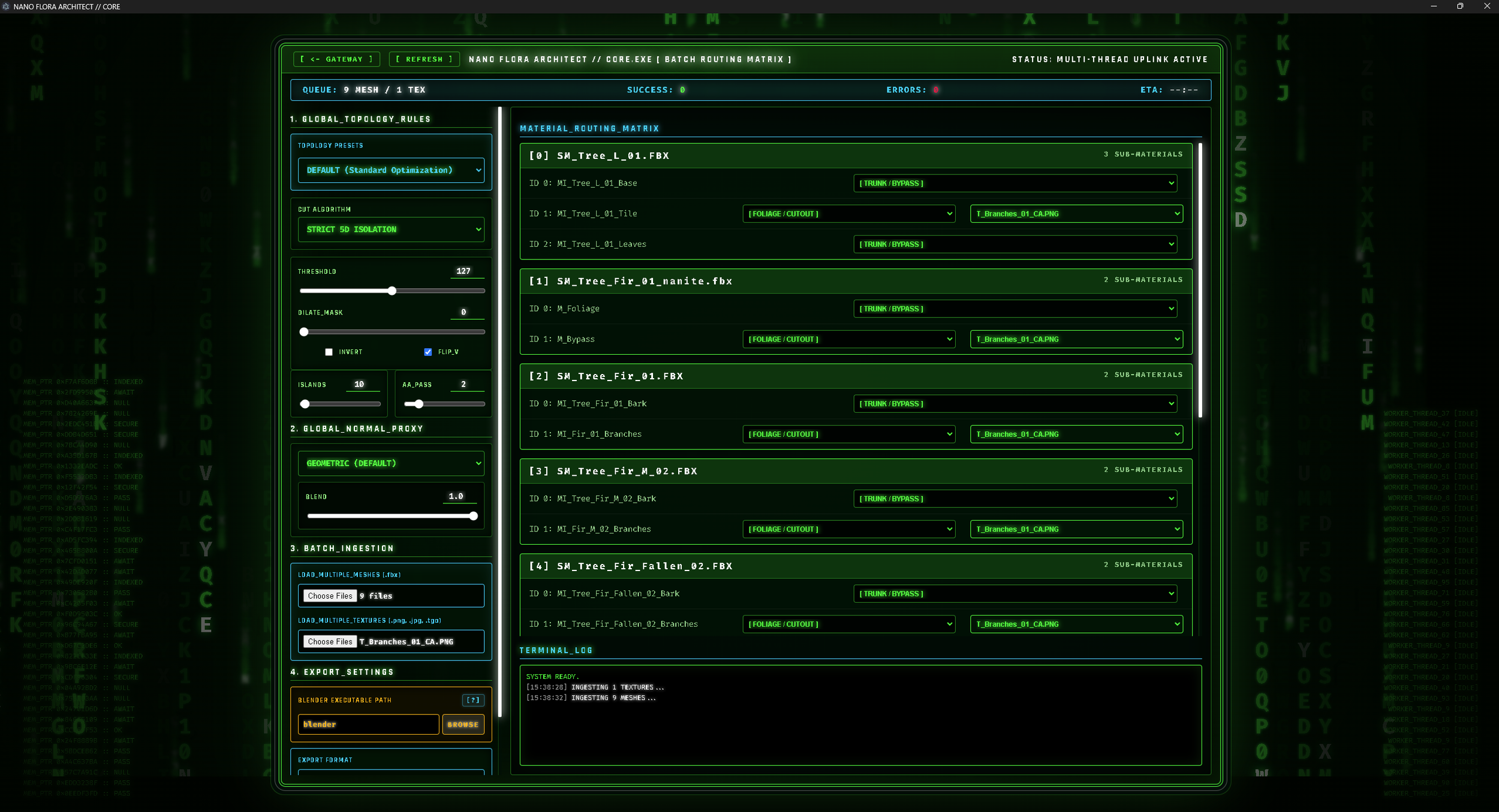1499x812 pixels.
Task: Choose Files for loading multiple meshes
Action: point(330,596)
